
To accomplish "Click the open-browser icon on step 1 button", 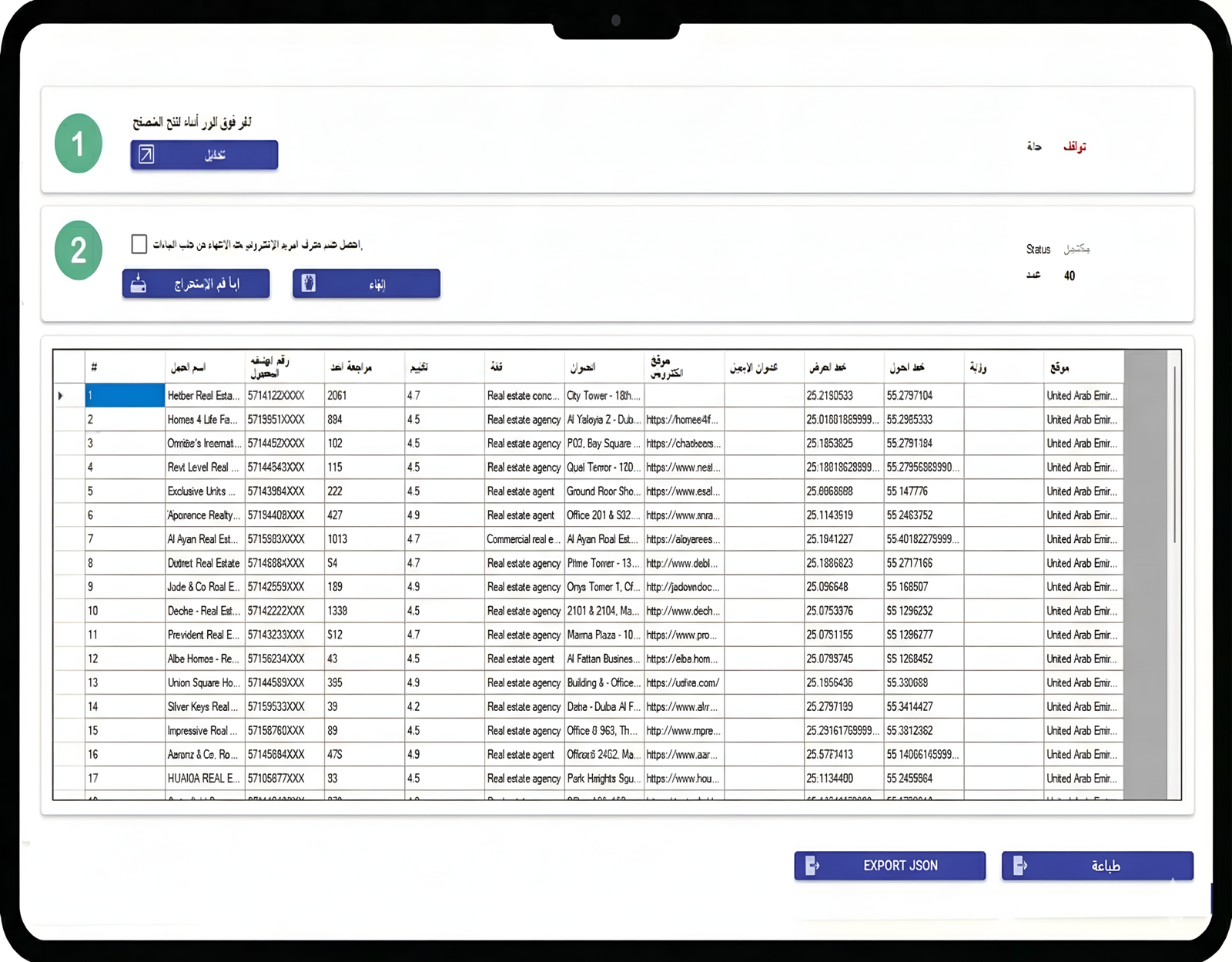I will coord(146,155).
